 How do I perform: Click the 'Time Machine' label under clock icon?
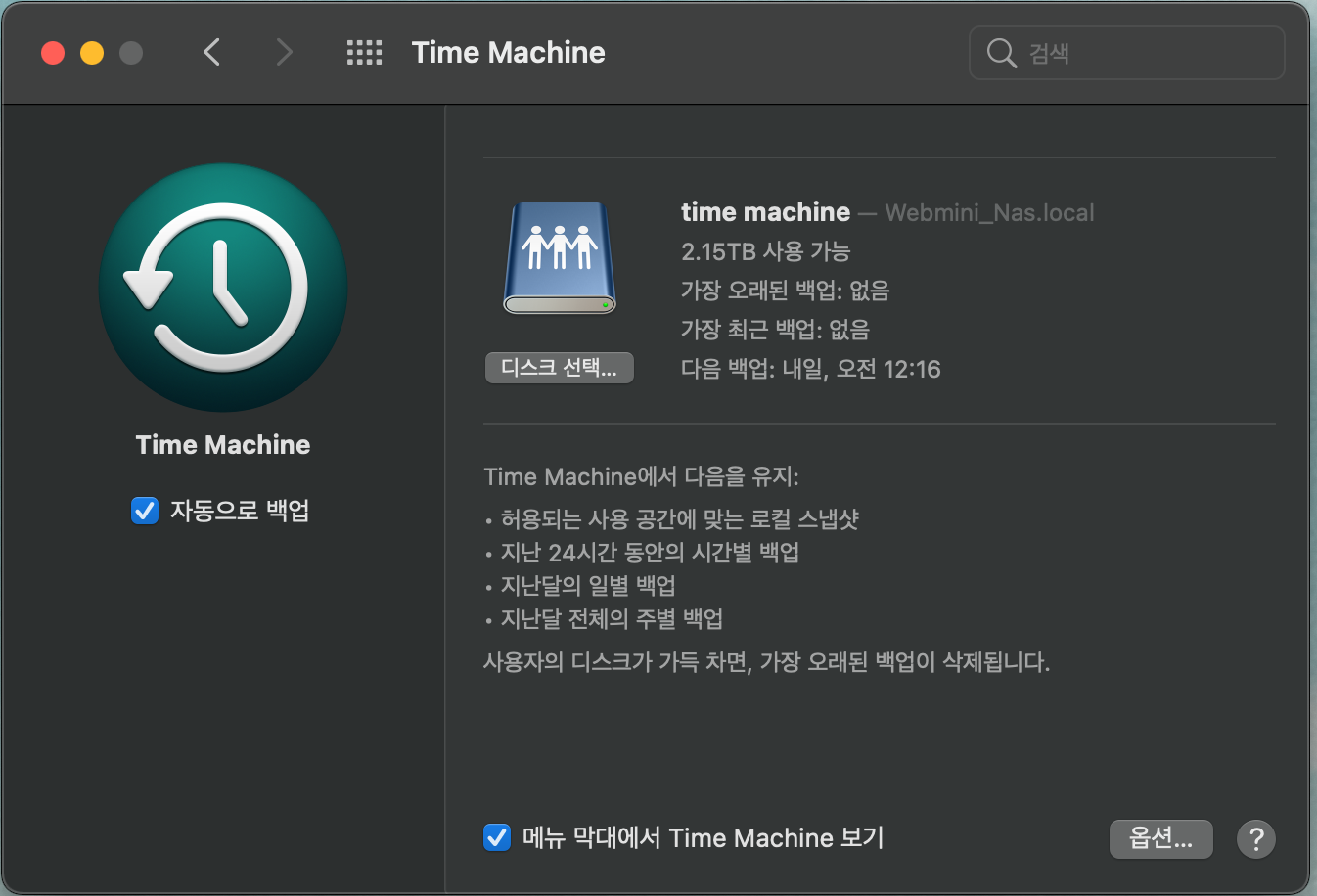pyautogui.click(x=223, y=445)
